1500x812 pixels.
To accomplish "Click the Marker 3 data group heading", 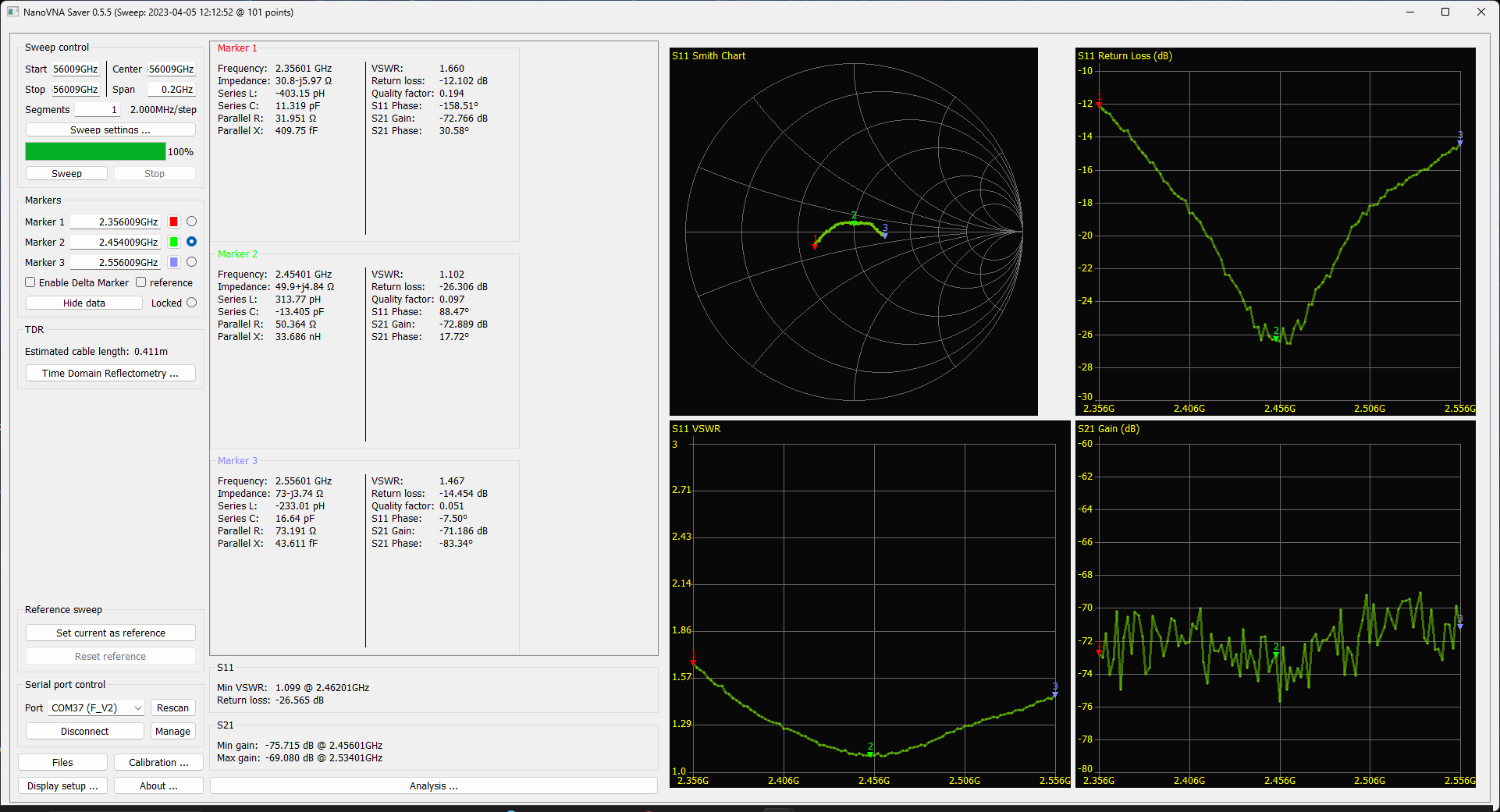I will tap(237, 460).
